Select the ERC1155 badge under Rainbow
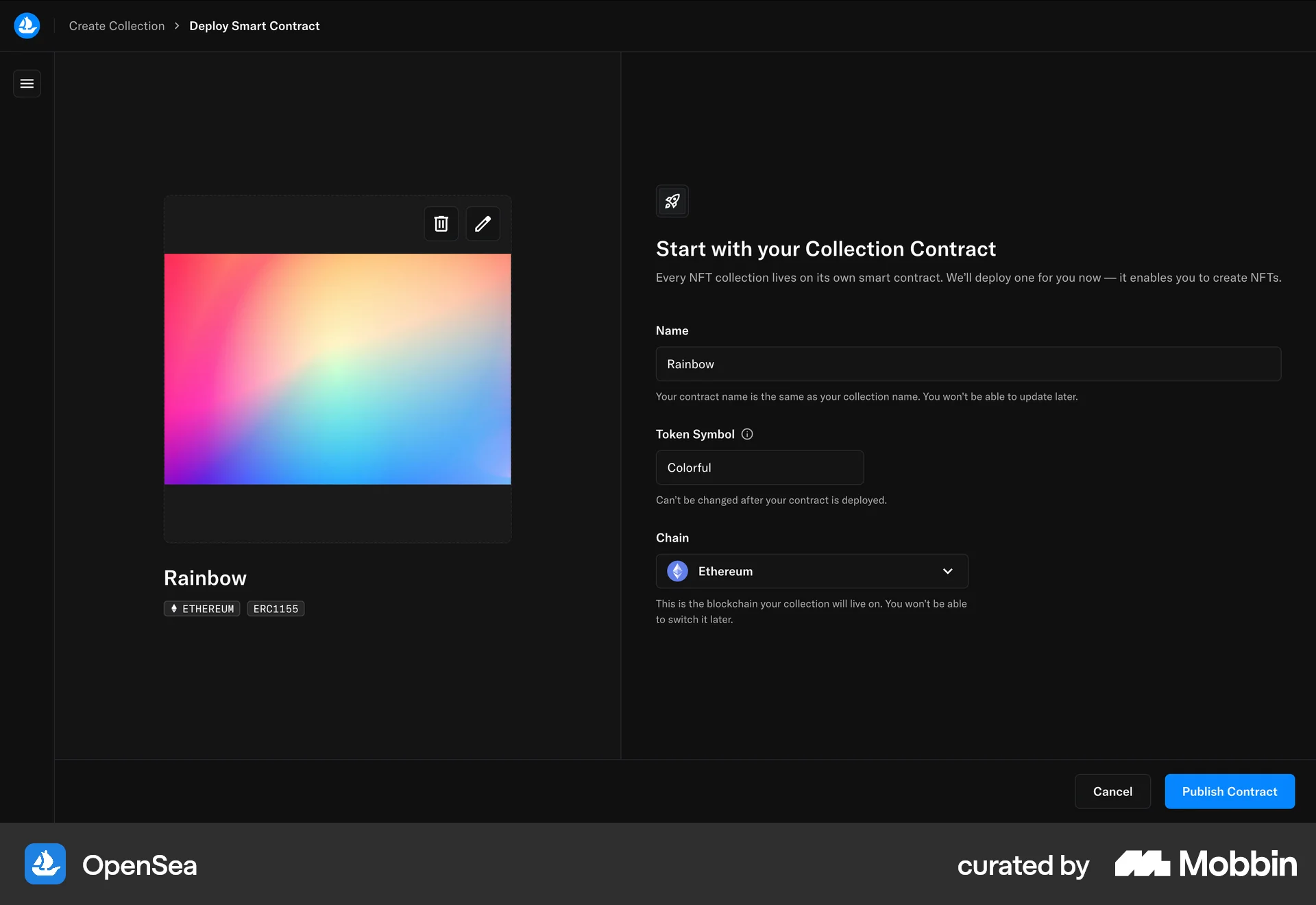 (276, 608)
